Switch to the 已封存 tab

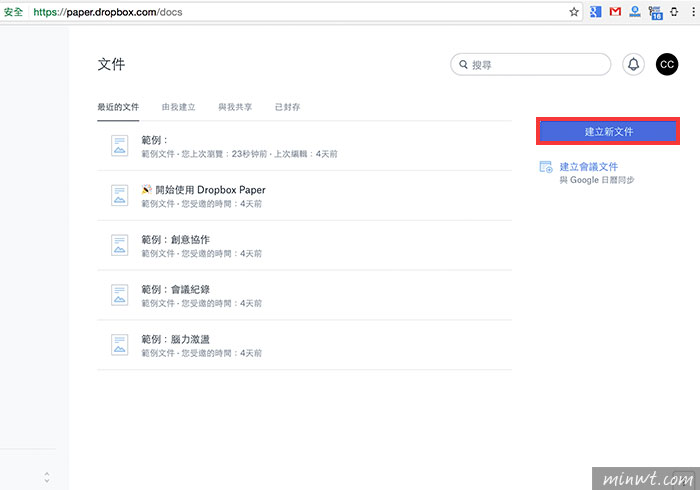[x=288, y=107]
